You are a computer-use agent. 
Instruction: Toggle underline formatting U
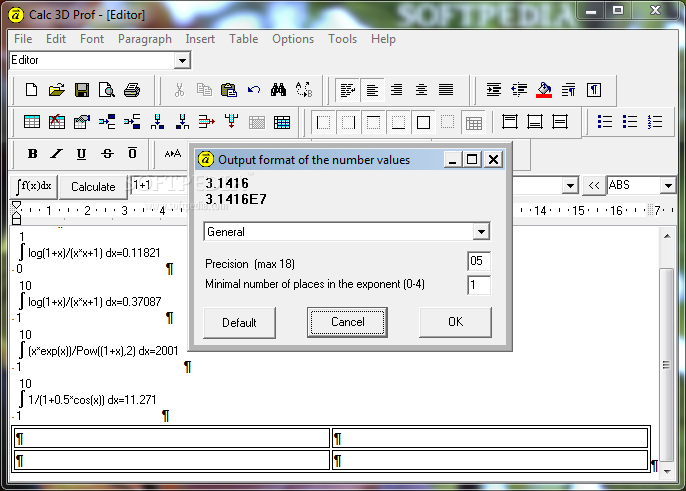click(x=81, y=154)
